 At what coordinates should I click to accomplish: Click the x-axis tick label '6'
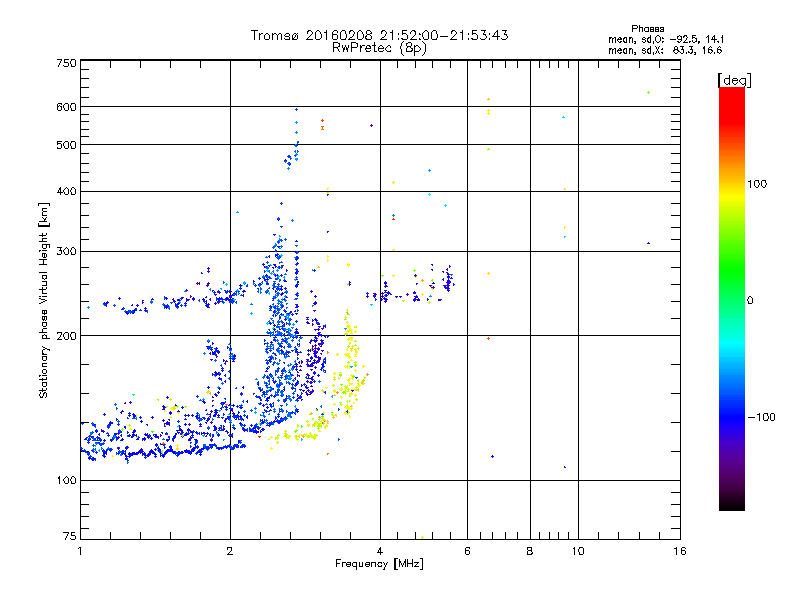(467, 551)
